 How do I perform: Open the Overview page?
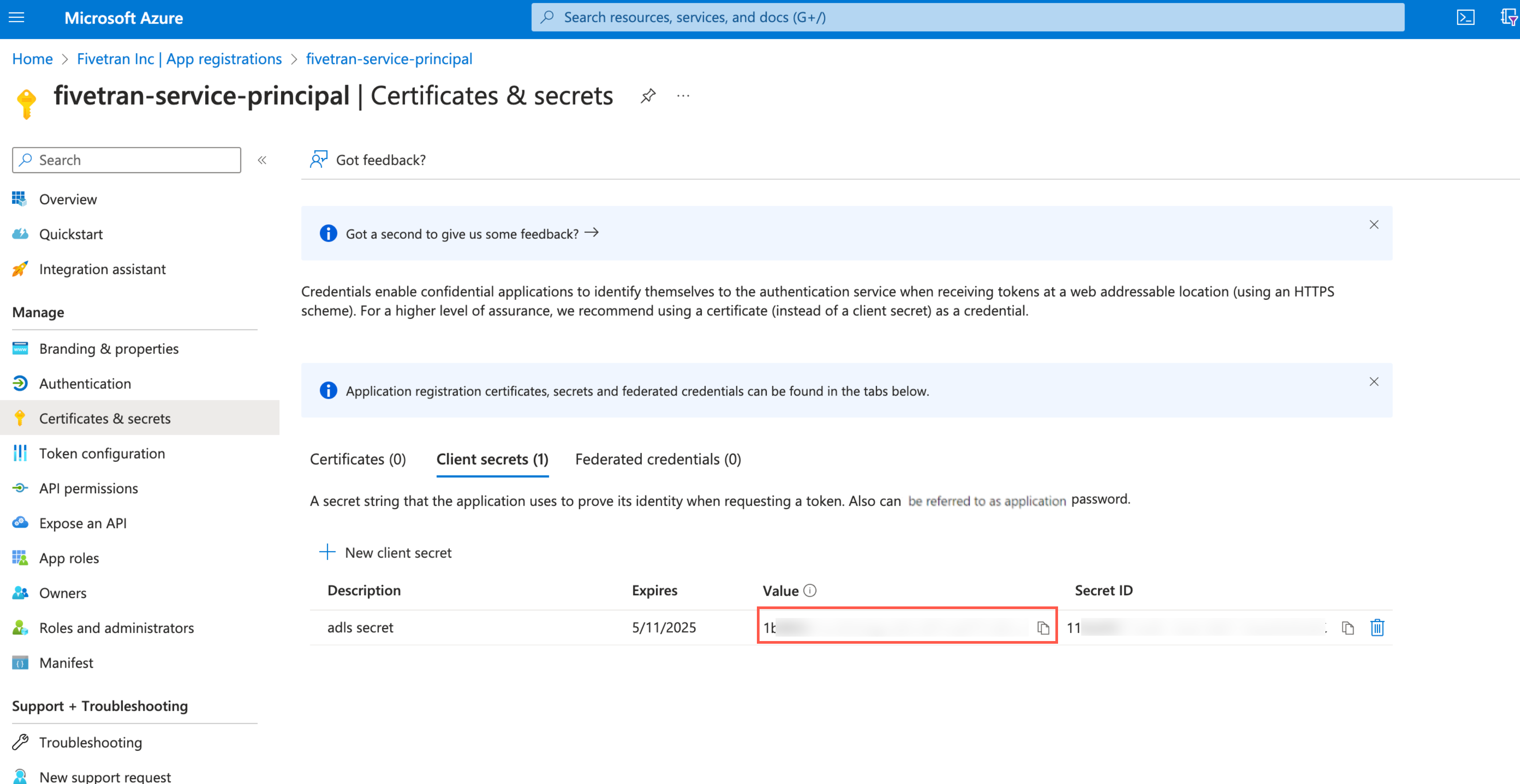68,199
